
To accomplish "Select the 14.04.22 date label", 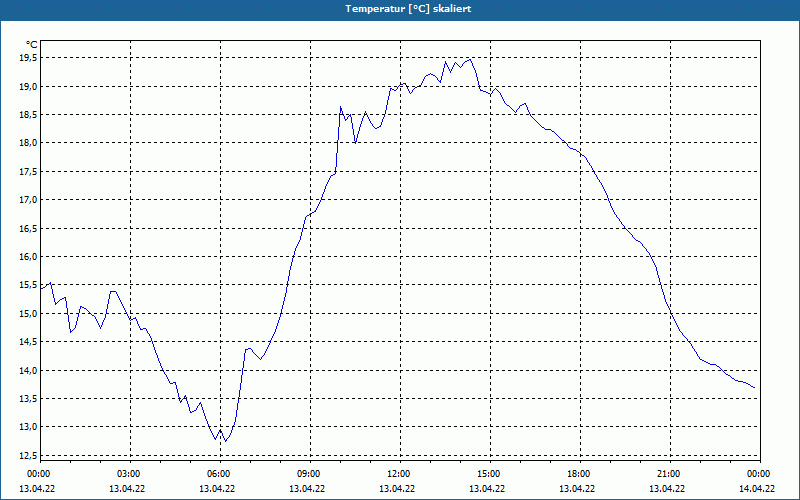I will tap(757, 488).
